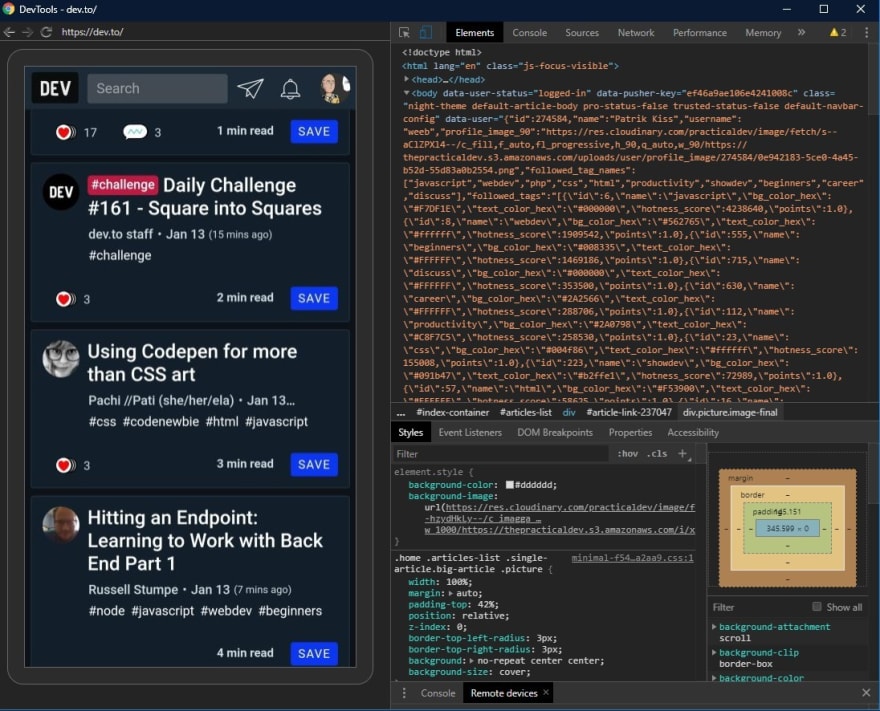Viewport: 880px width, 711px height.
Task: Open the DEV logo home link
Action: pyautogui.click(x=55, y=88)
